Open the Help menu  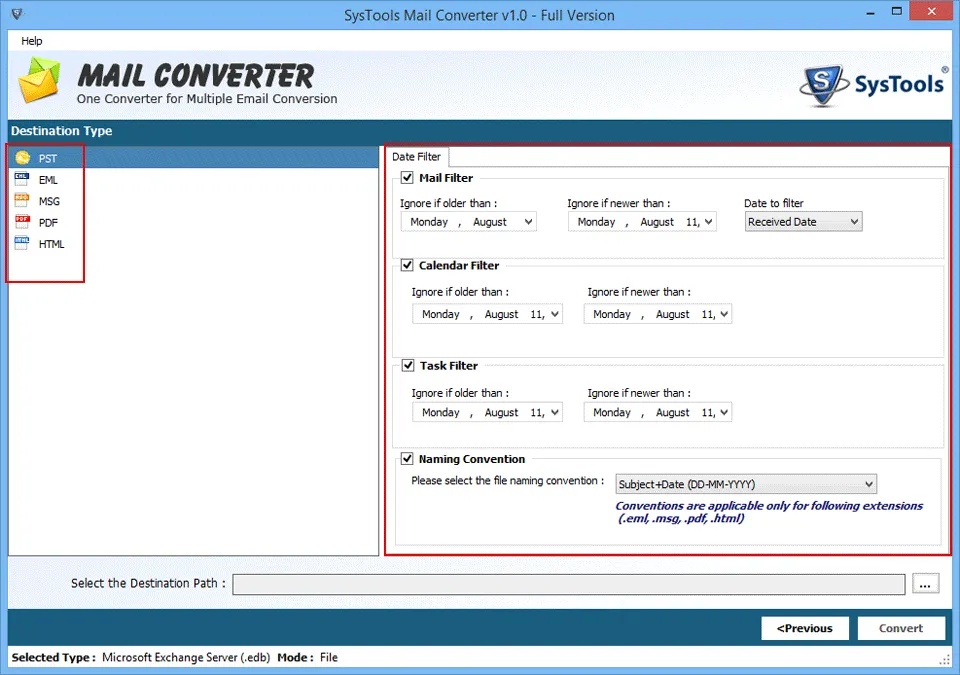[x=32, y=41]
